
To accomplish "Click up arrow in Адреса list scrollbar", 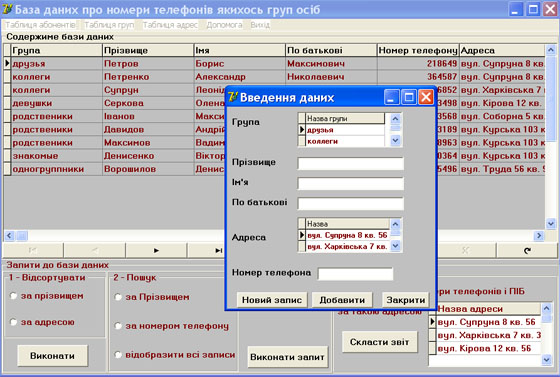I will coord(395,224).
